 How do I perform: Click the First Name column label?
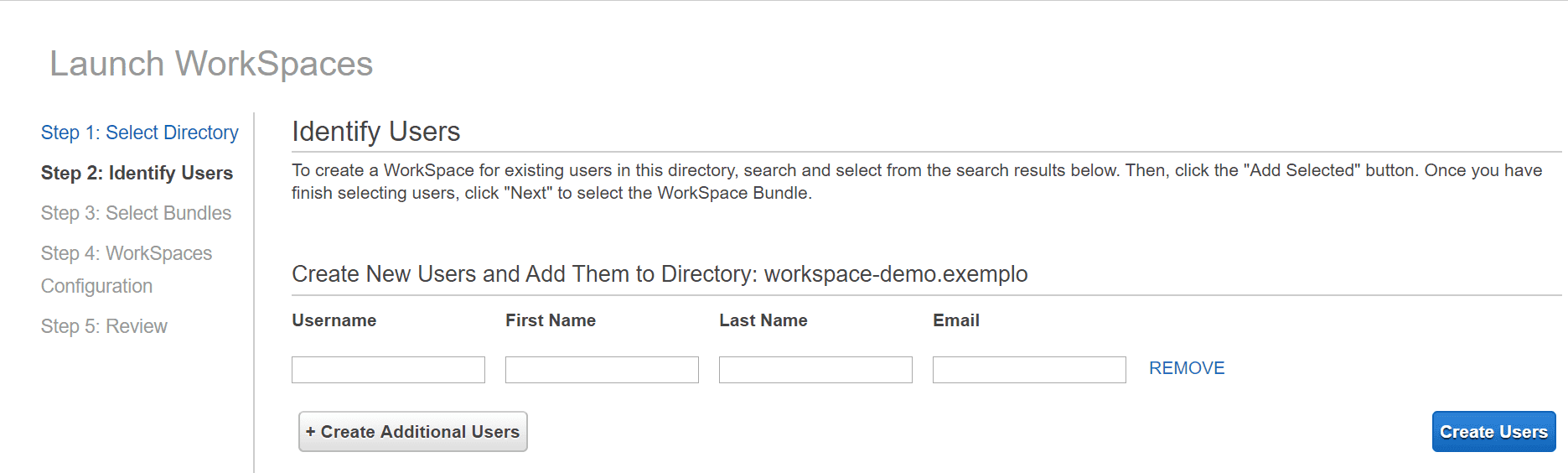coord(550,320)
